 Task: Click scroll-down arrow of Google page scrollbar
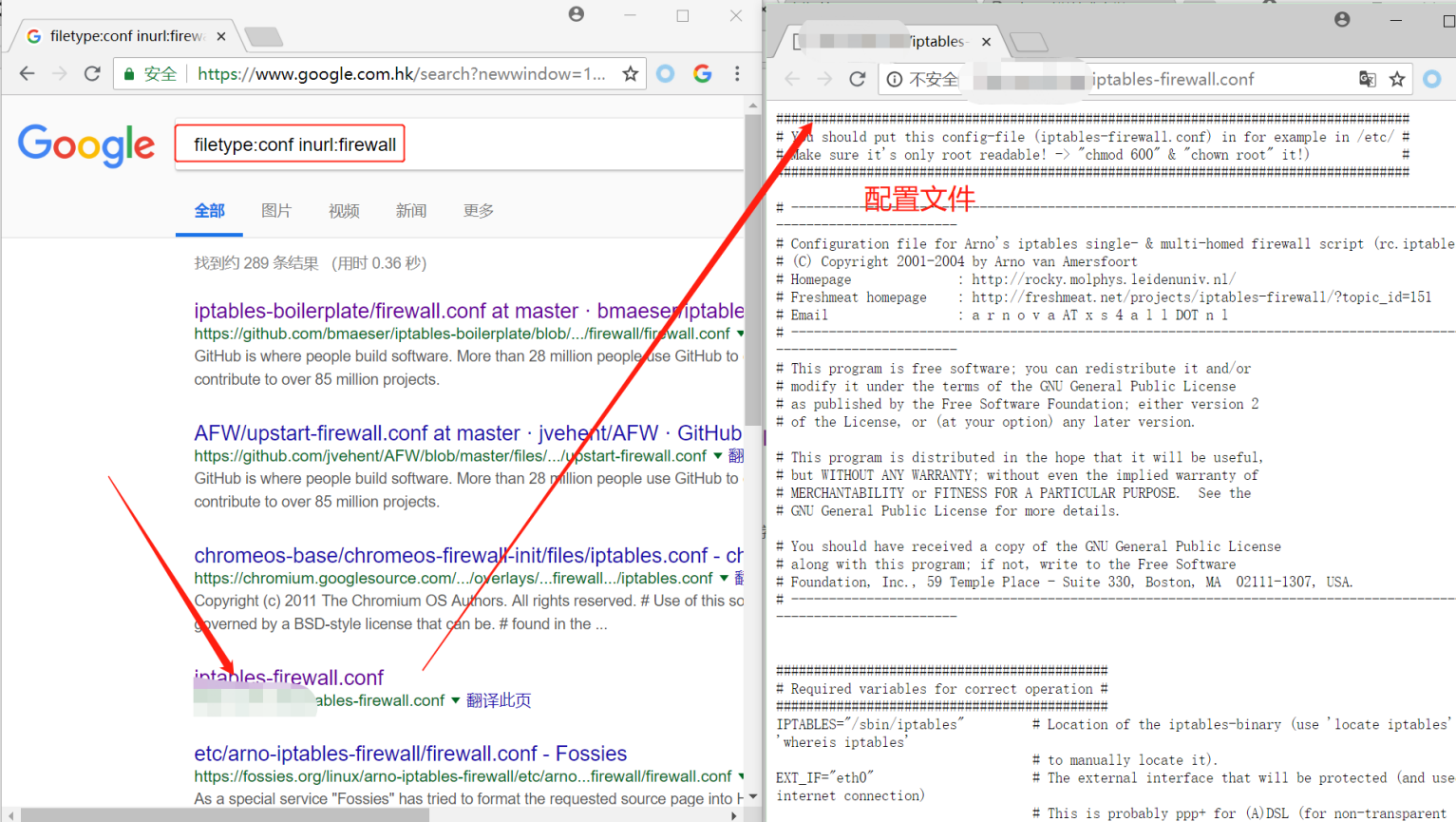753,796
